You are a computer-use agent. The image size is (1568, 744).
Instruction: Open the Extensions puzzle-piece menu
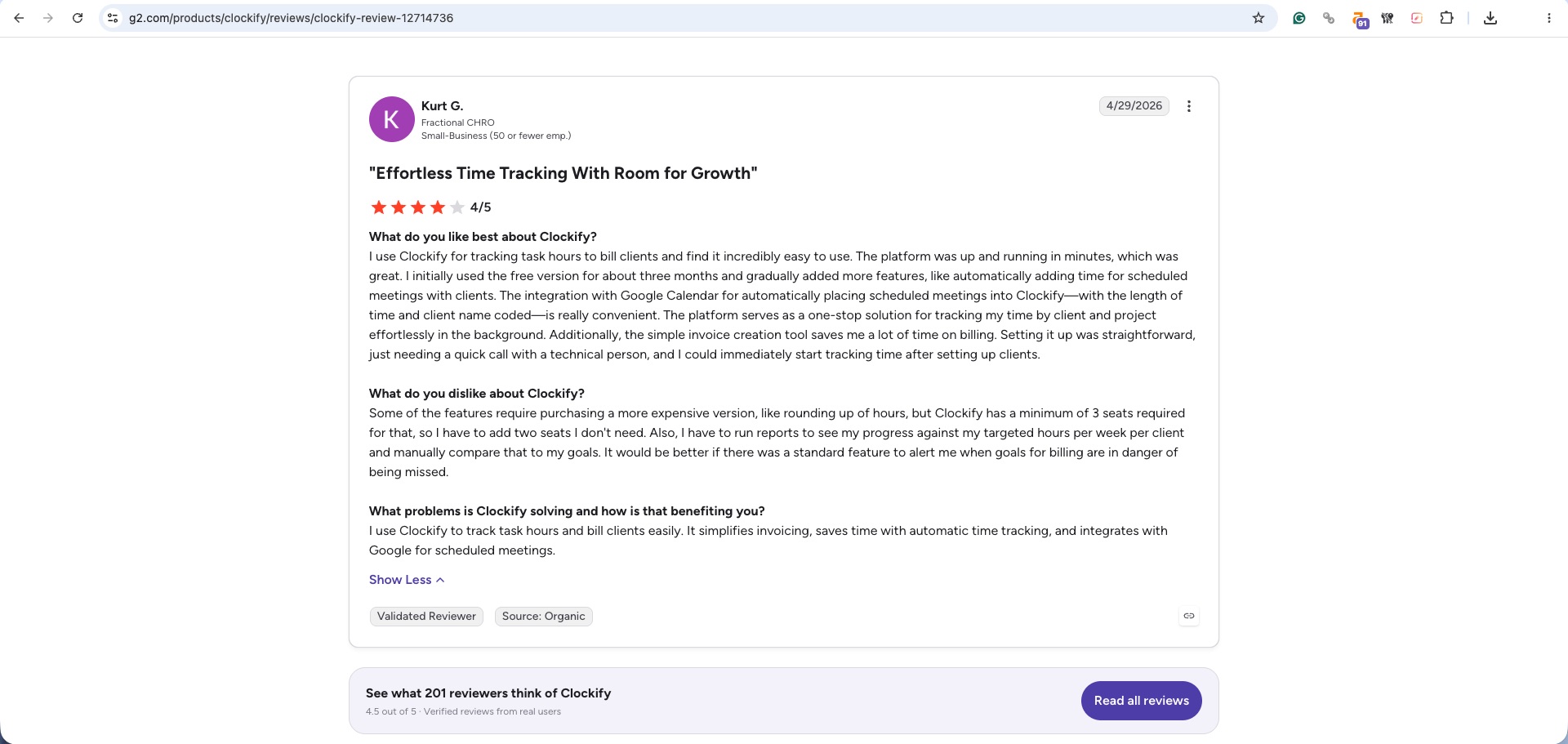pyautogui.click(x=1446, y=18)
